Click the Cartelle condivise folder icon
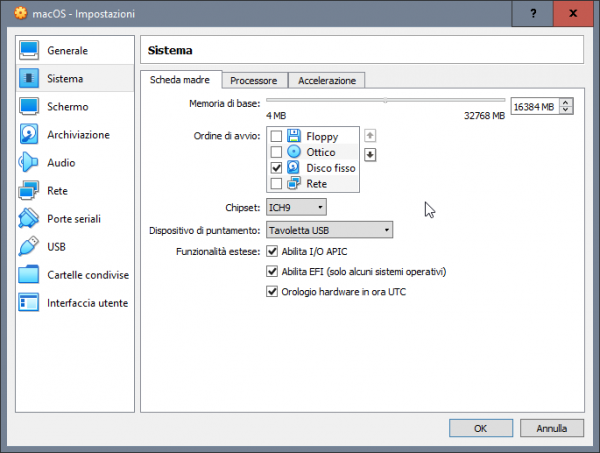The width and height of the screenshot is (600, 453). 29,274
